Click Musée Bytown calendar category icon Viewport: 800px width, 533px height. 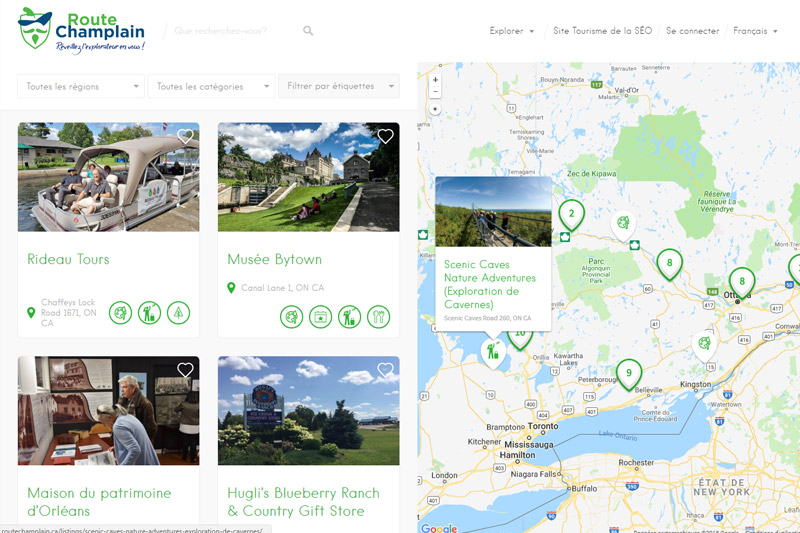(320, 317)
